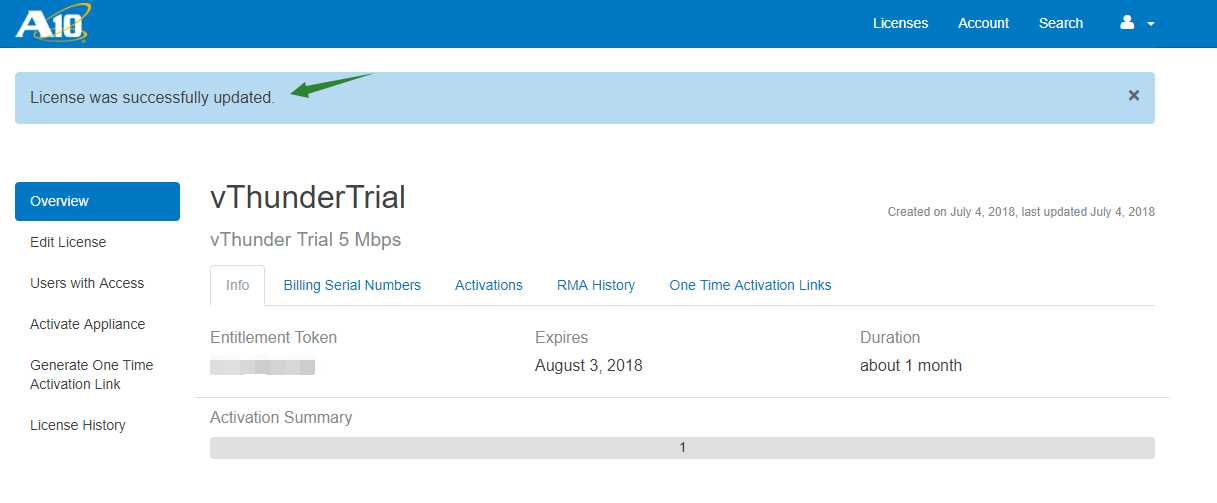This screenshot has width=1217, height=503.
Task: Click the 'vThunderTrial' license title
Action: [x=308, y=198]
